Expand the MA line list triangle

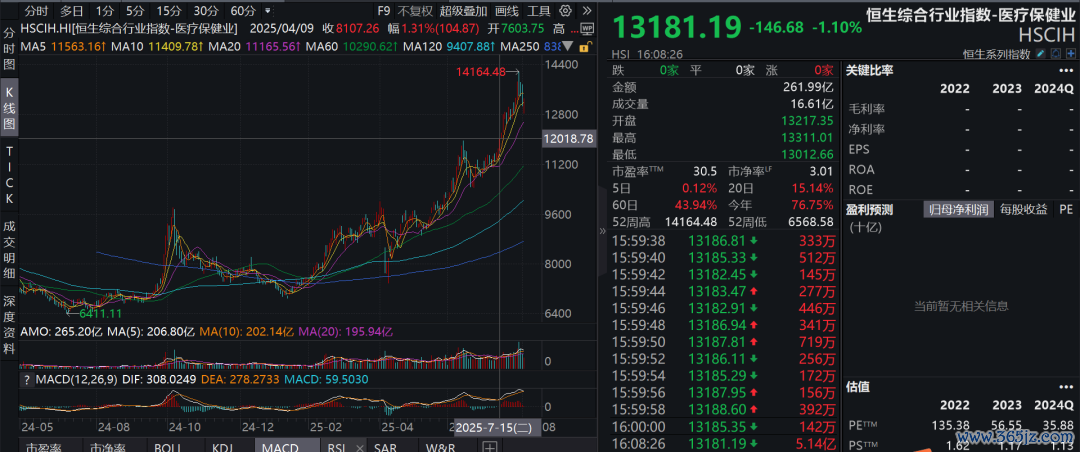click(567, 47)
